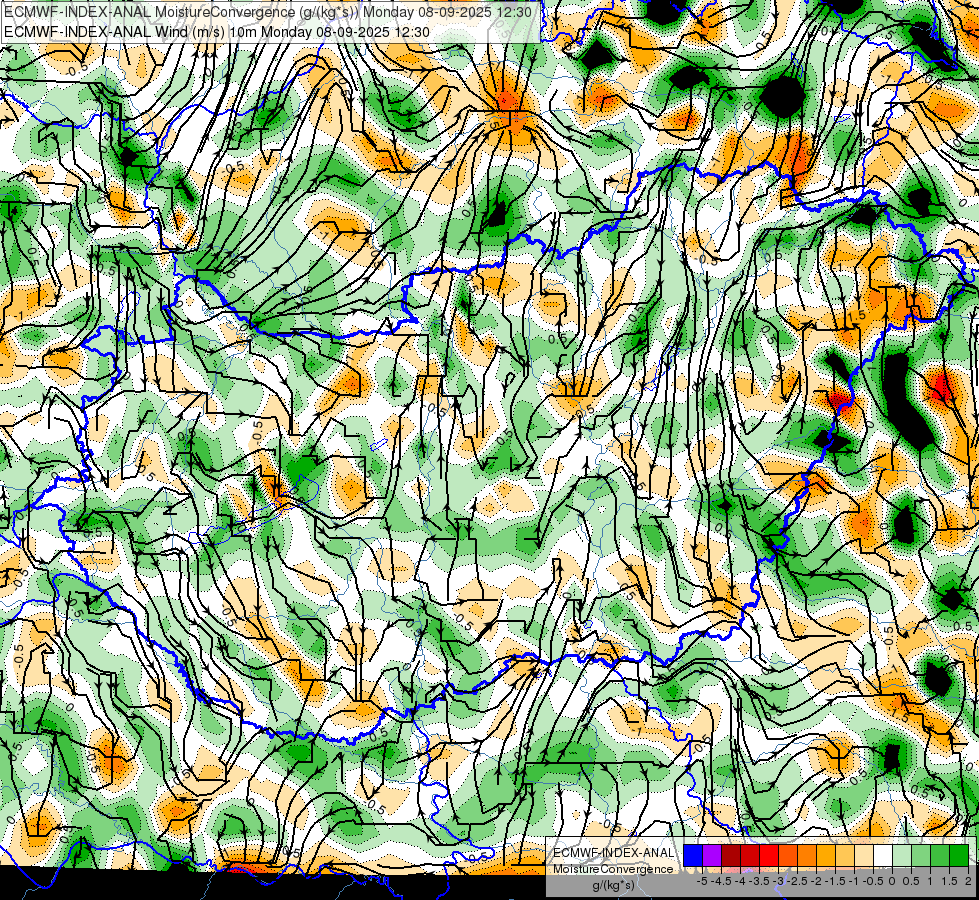979x900 pixels.
Task: Click the ECMWF-INDEX-ANAL label in the legend
Action: click(614, 853)
